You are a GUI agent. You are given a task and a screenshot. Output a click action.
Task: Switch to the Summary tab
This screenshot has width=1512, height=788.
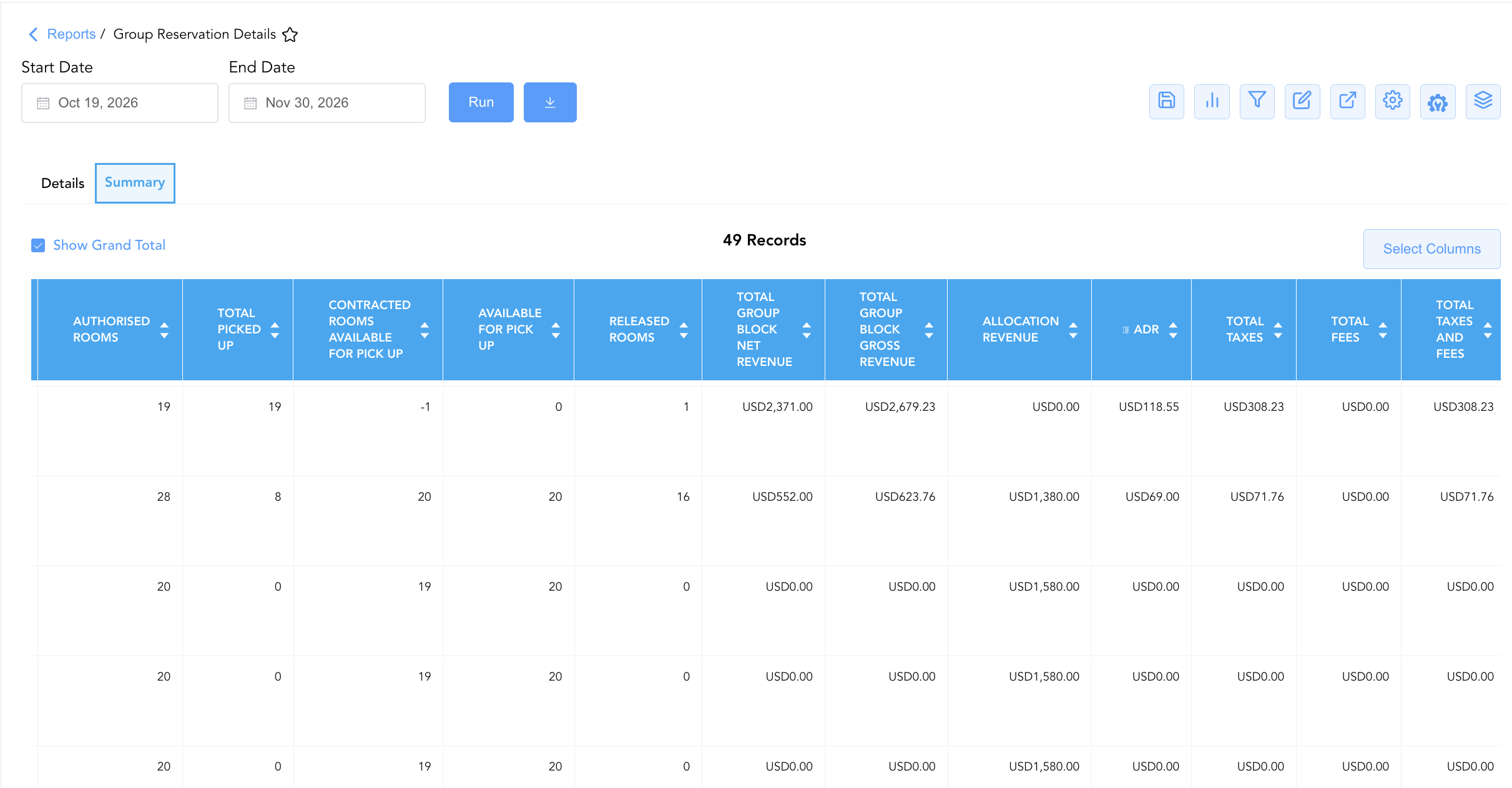tap(135, 183)
